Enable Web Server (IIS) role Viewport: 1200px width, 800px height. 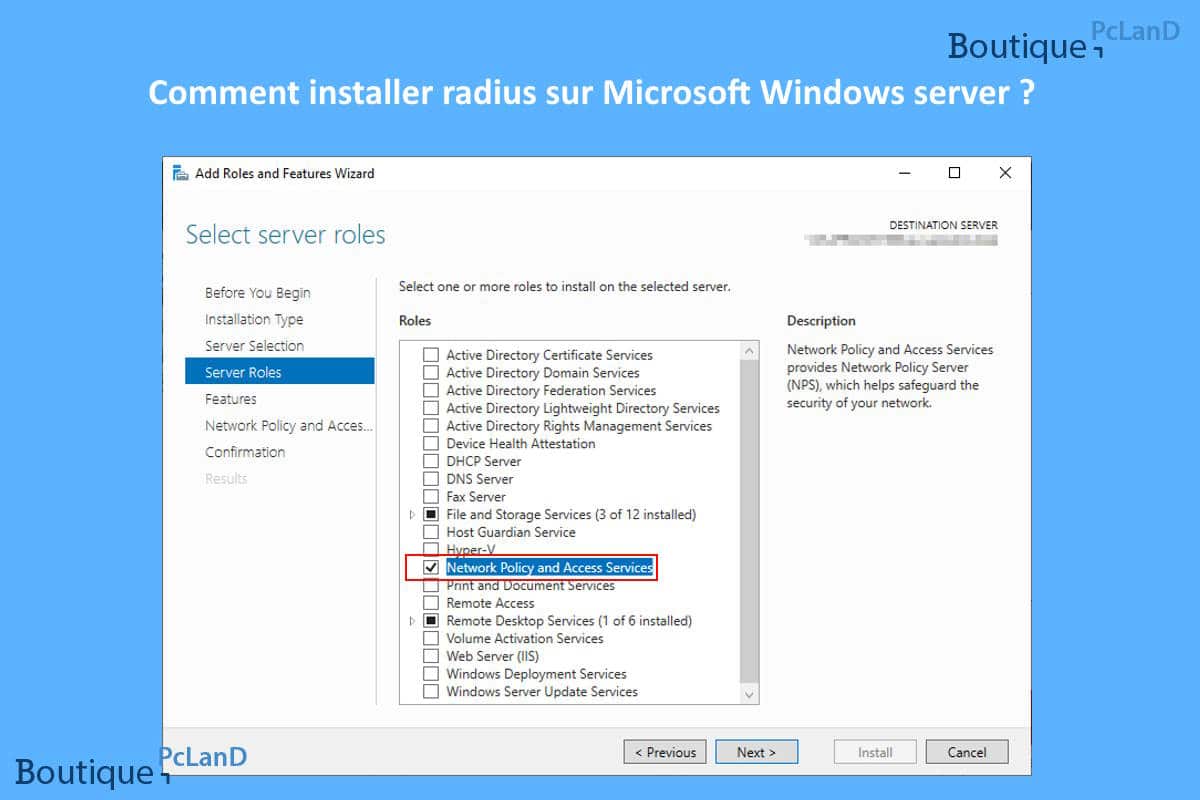[x=431, y=656]
